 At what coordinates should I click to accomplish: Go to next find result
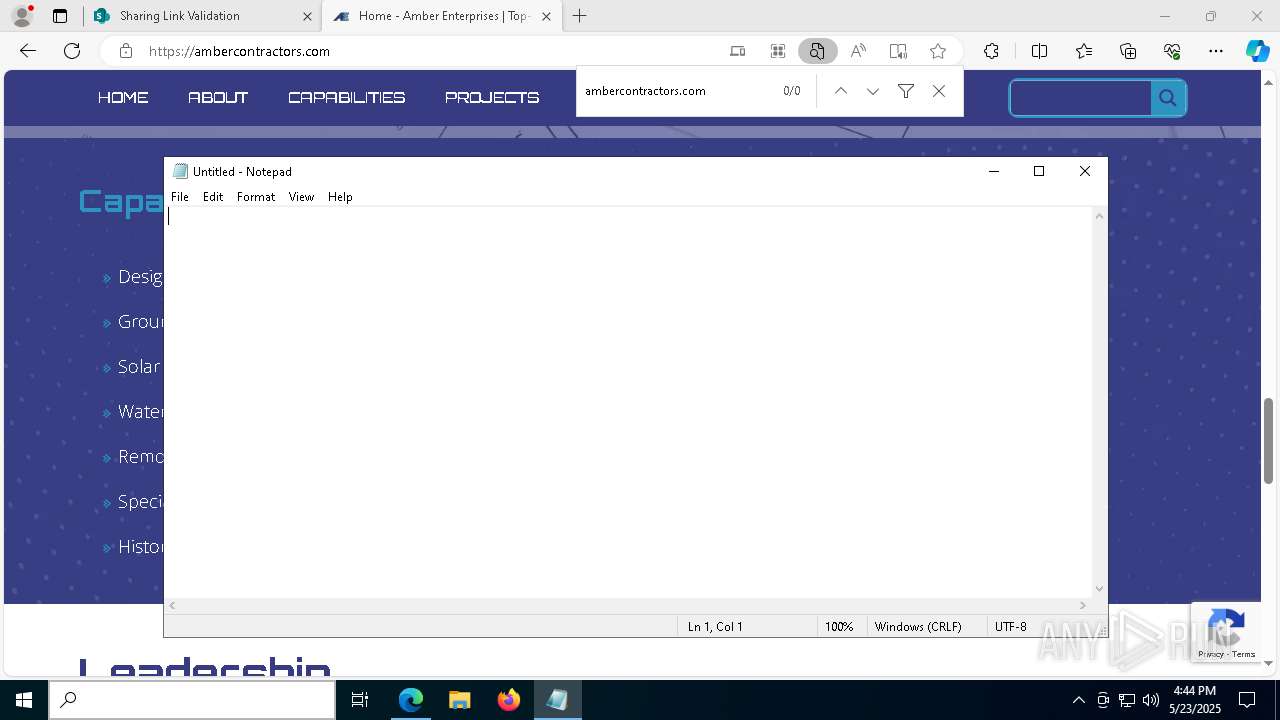click(x=873, y=91)
